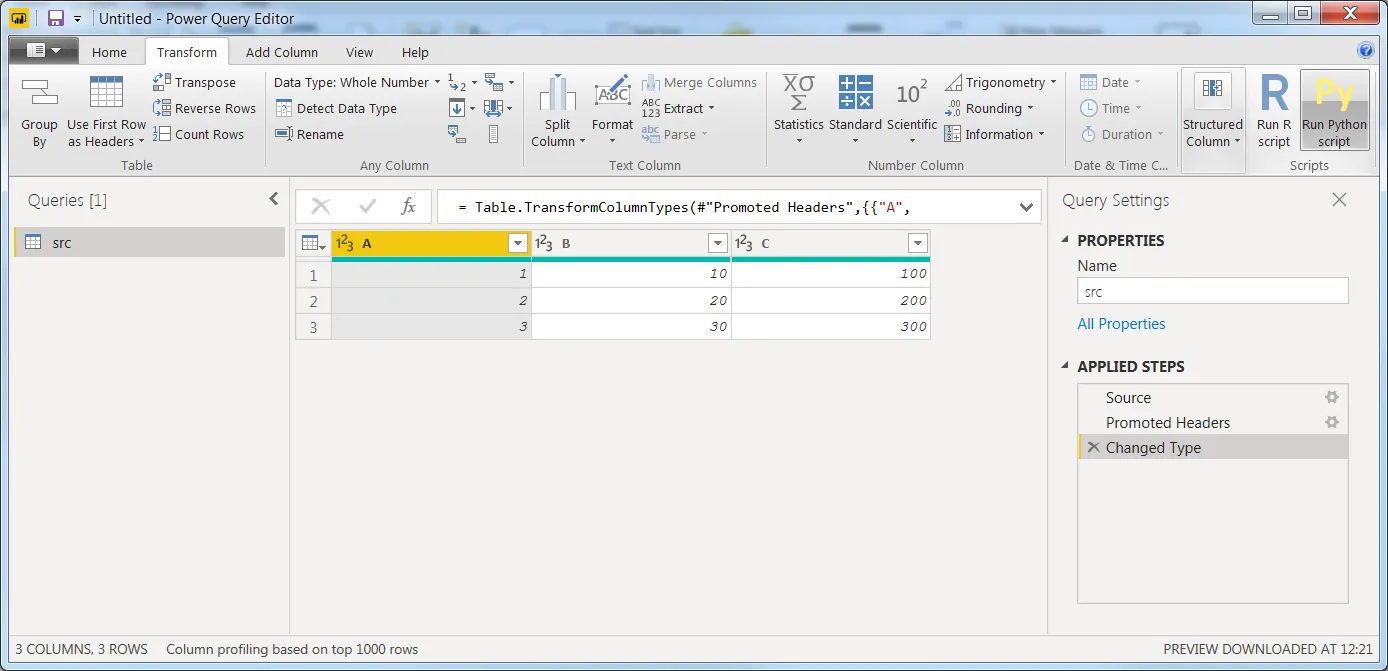Click the Transpose table button
This screenshot has height=671, width=1388.
coord(195,82)
